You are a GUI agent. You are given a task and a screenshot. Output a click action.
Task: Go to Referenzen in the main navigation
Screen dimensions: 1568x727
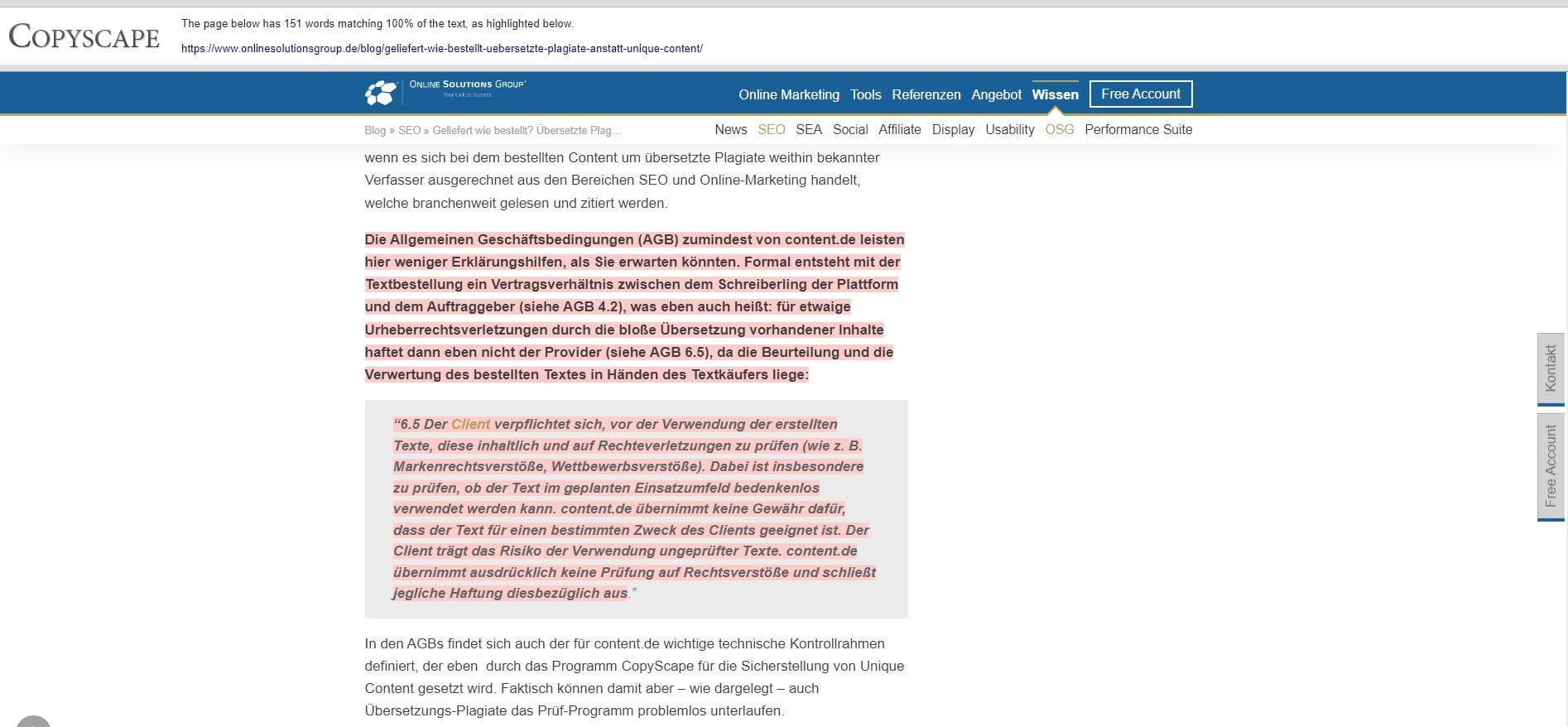[x=926, y=94]
